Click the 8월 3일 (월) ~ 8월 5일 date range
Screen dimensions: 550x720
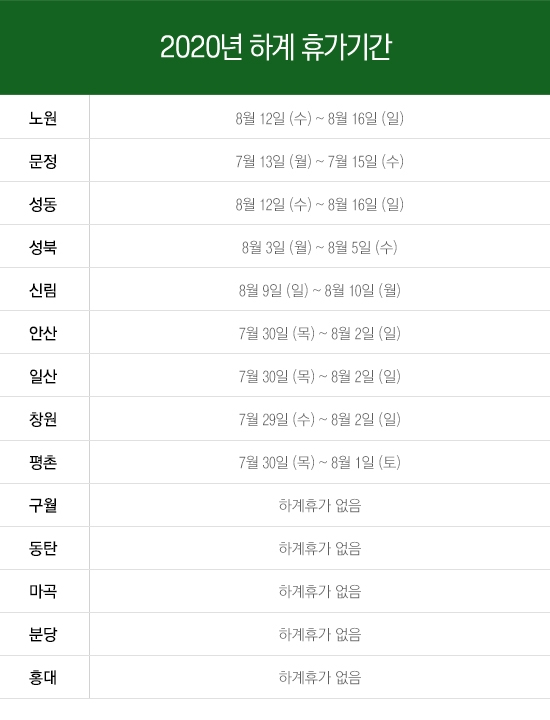click(320, 248)
